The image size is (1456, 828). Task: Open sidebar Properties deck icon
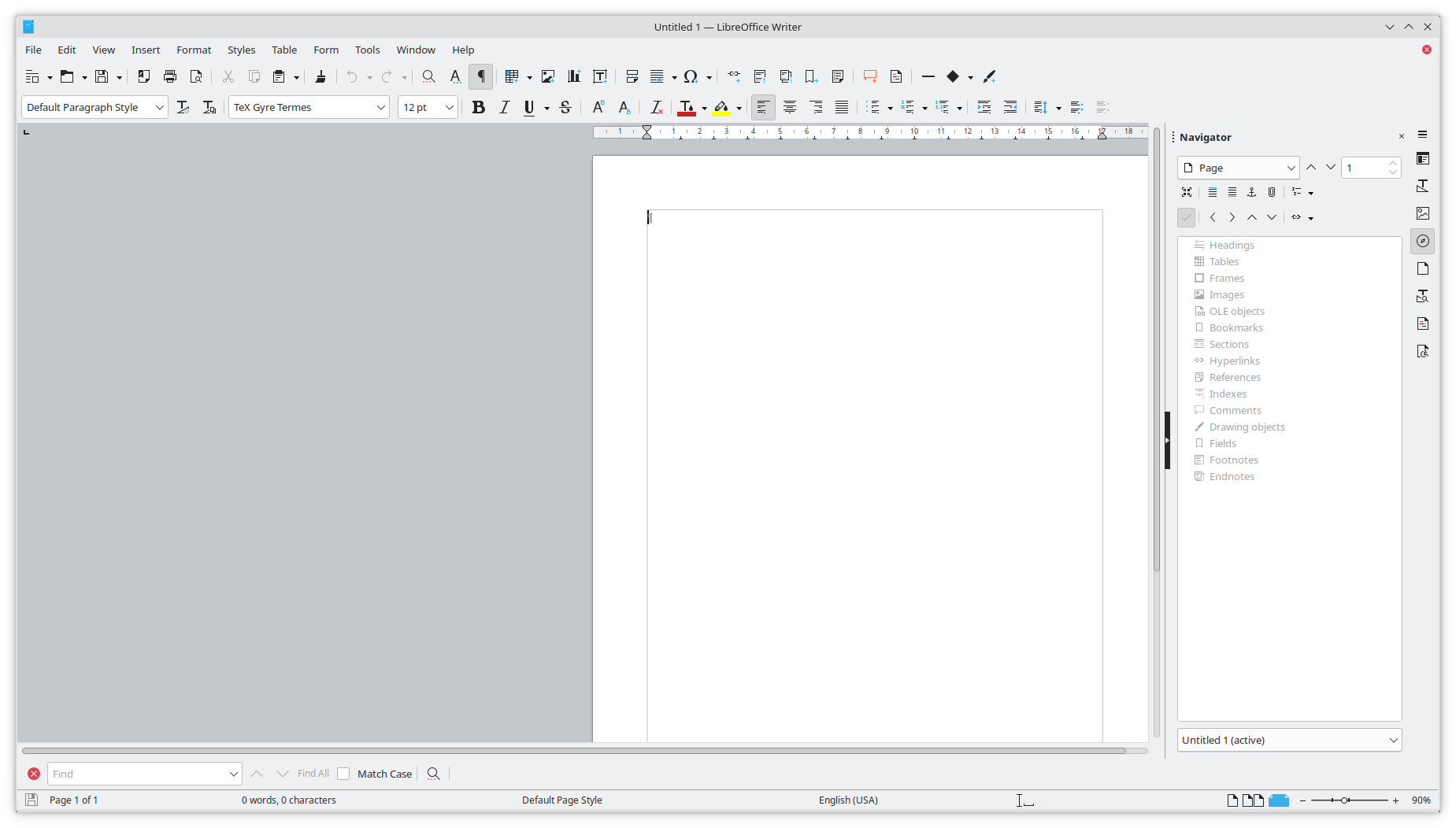tap(1423, 159)
